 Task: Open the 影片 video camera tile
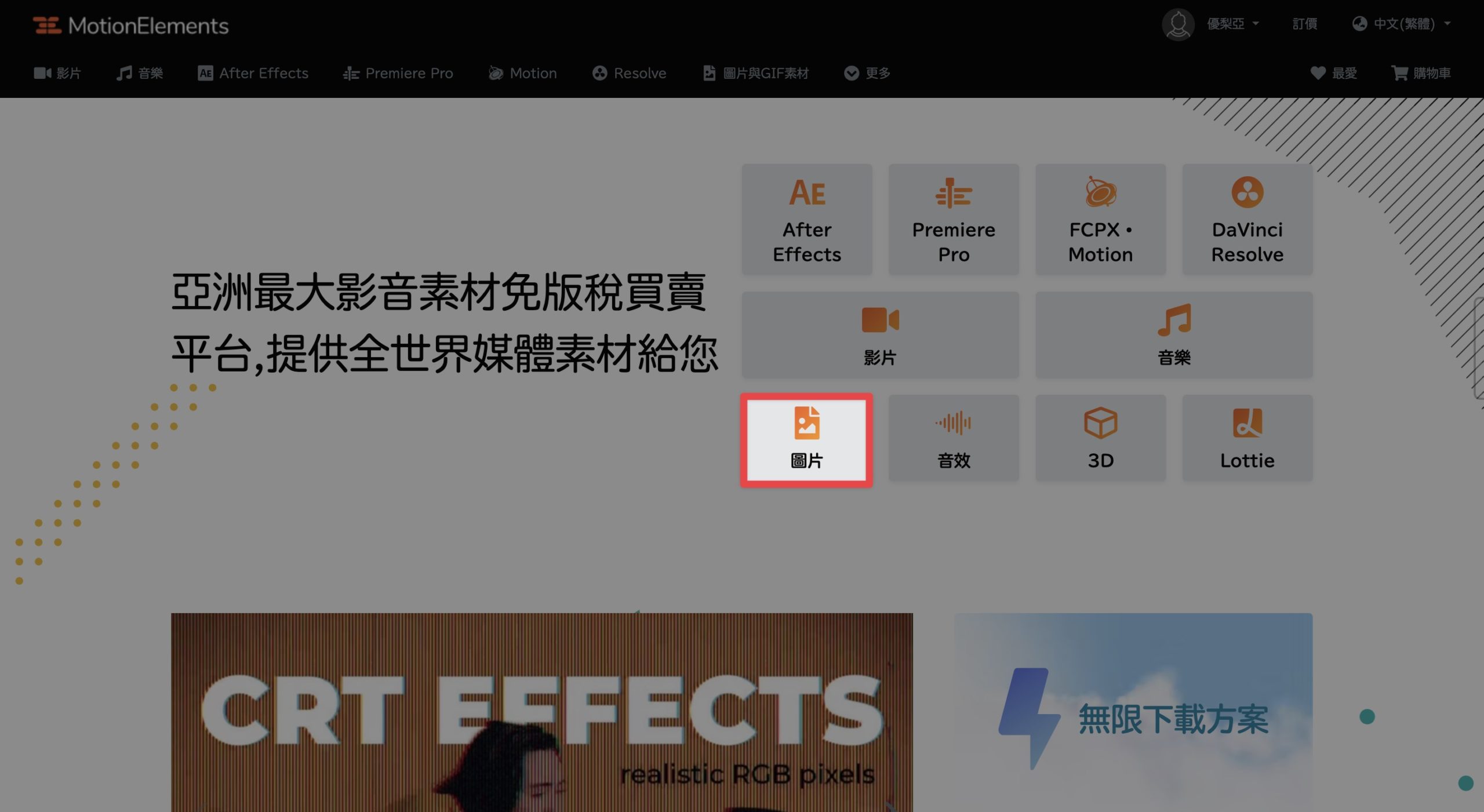pos(880,335)
